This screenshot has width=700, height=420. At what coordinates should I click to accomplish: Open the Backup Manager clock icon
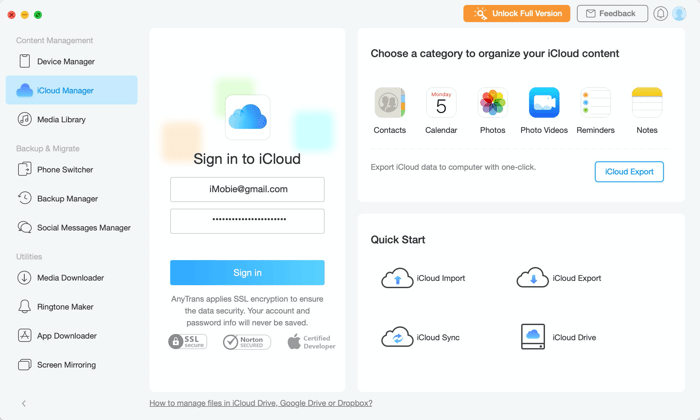click(25, 198)
